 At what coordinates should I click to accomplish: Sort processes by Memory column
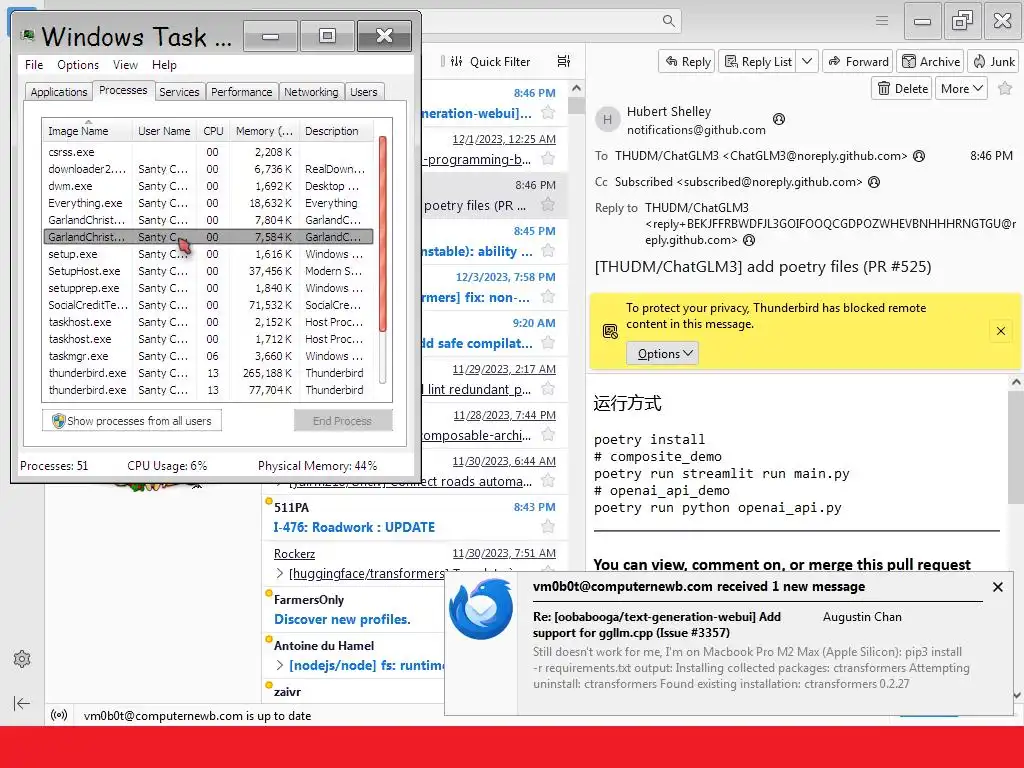pyautogui.click(x=264, y=131)
